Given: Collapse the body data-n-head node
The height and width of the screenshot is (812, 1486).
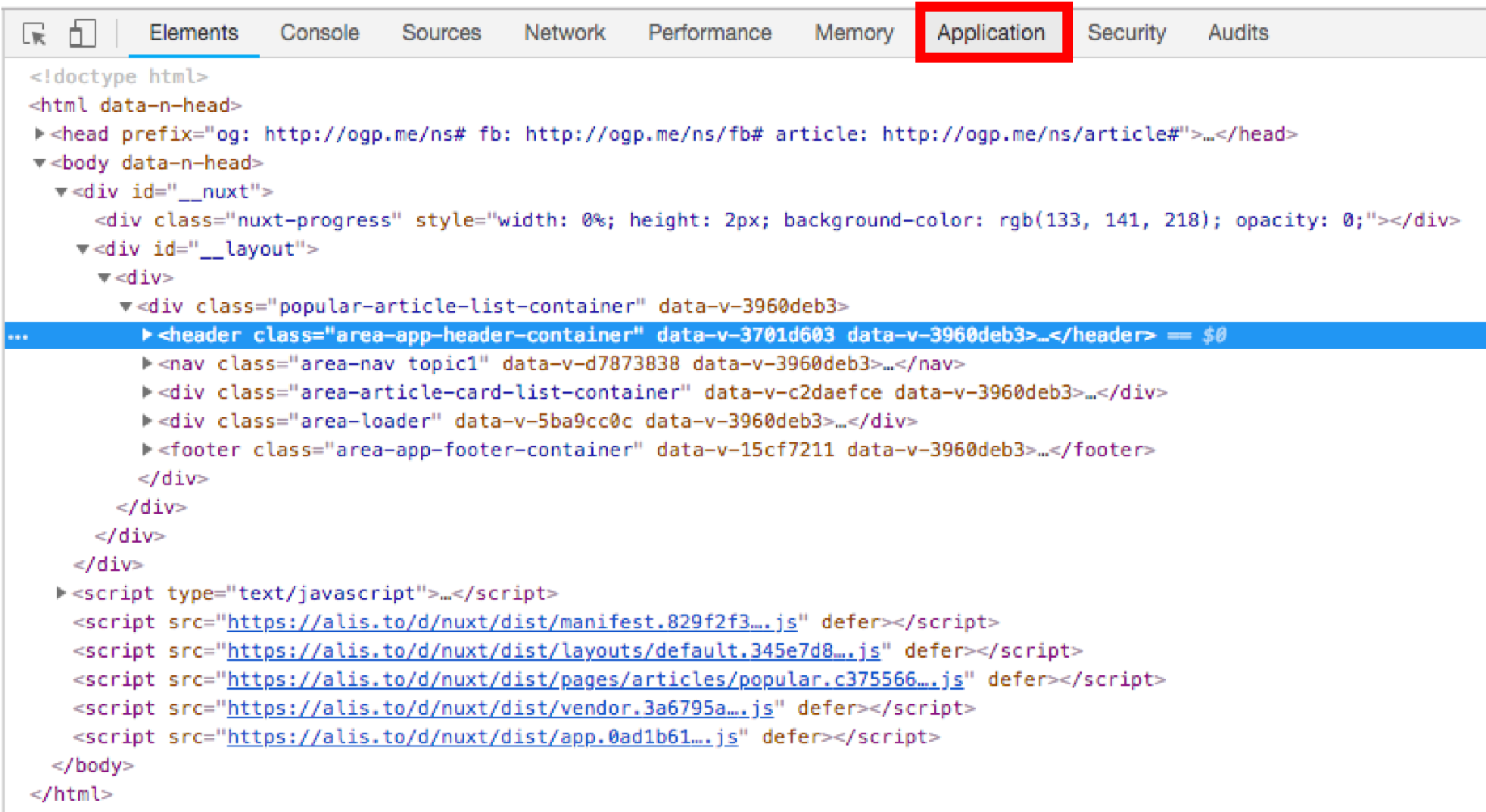Looking at the screenshot, I should click(39, 163).
